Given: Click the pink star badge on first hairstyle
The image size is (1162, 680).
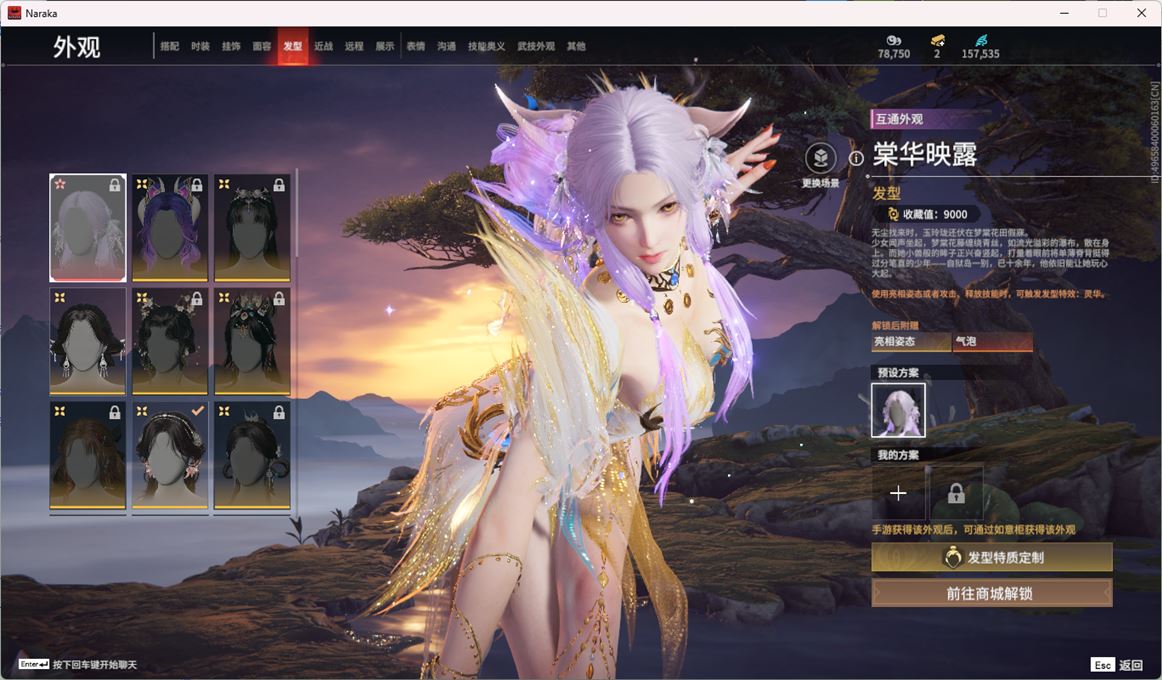Looking at the screenshot, I should pyautogui.click(x=60, y=184).
